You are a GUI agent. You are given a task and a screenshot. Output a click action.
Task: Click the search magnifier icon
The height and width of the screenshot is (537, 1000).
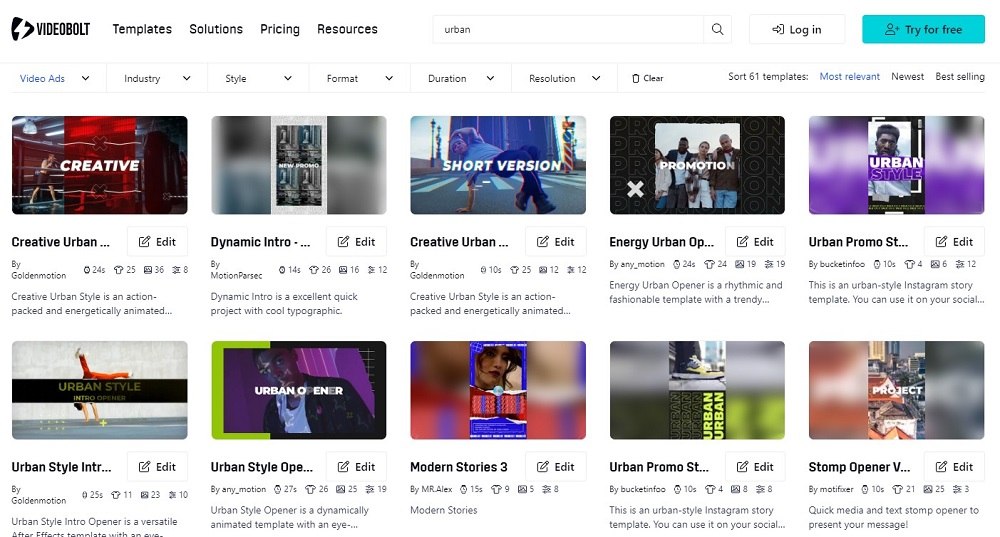coord(717,29)
